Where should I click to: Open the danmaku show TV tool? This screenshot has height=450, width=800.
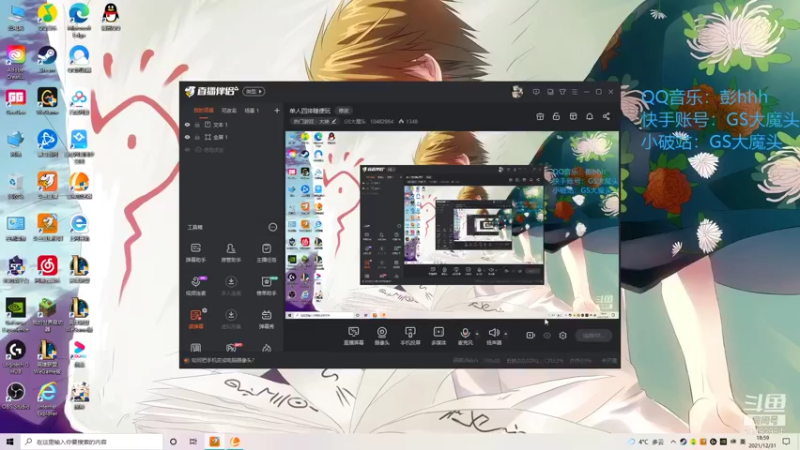pos(266,319)
